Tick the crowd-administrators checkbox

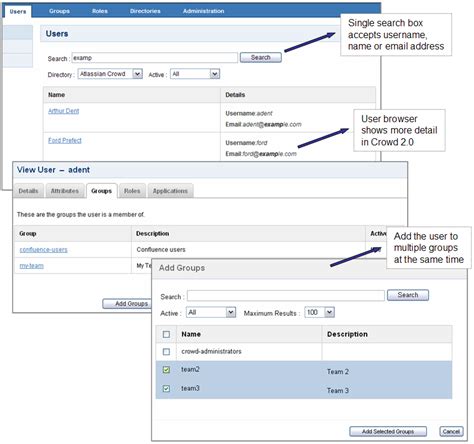(166, 352)
